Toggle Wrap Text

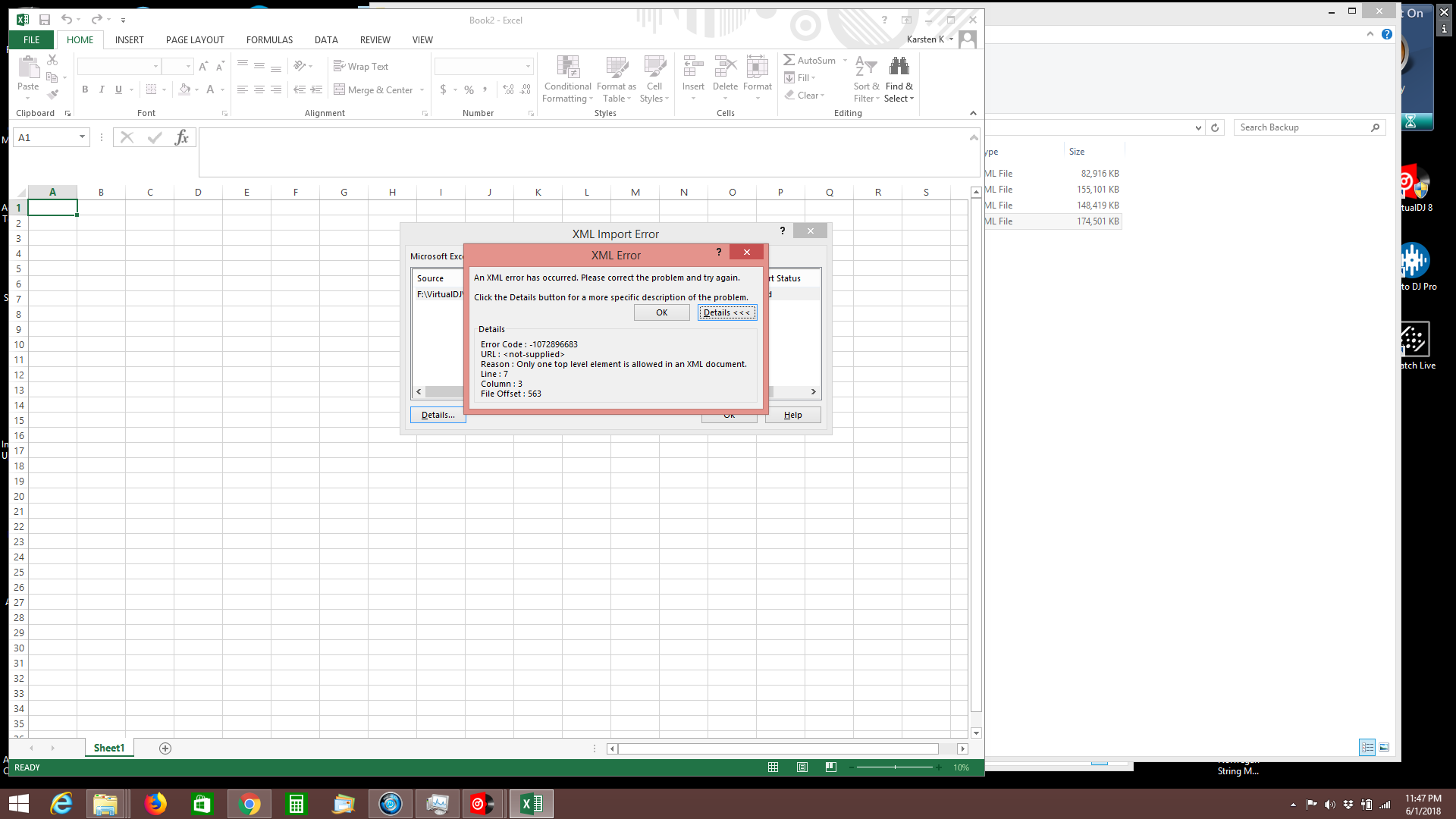click(x=361, y=67)
